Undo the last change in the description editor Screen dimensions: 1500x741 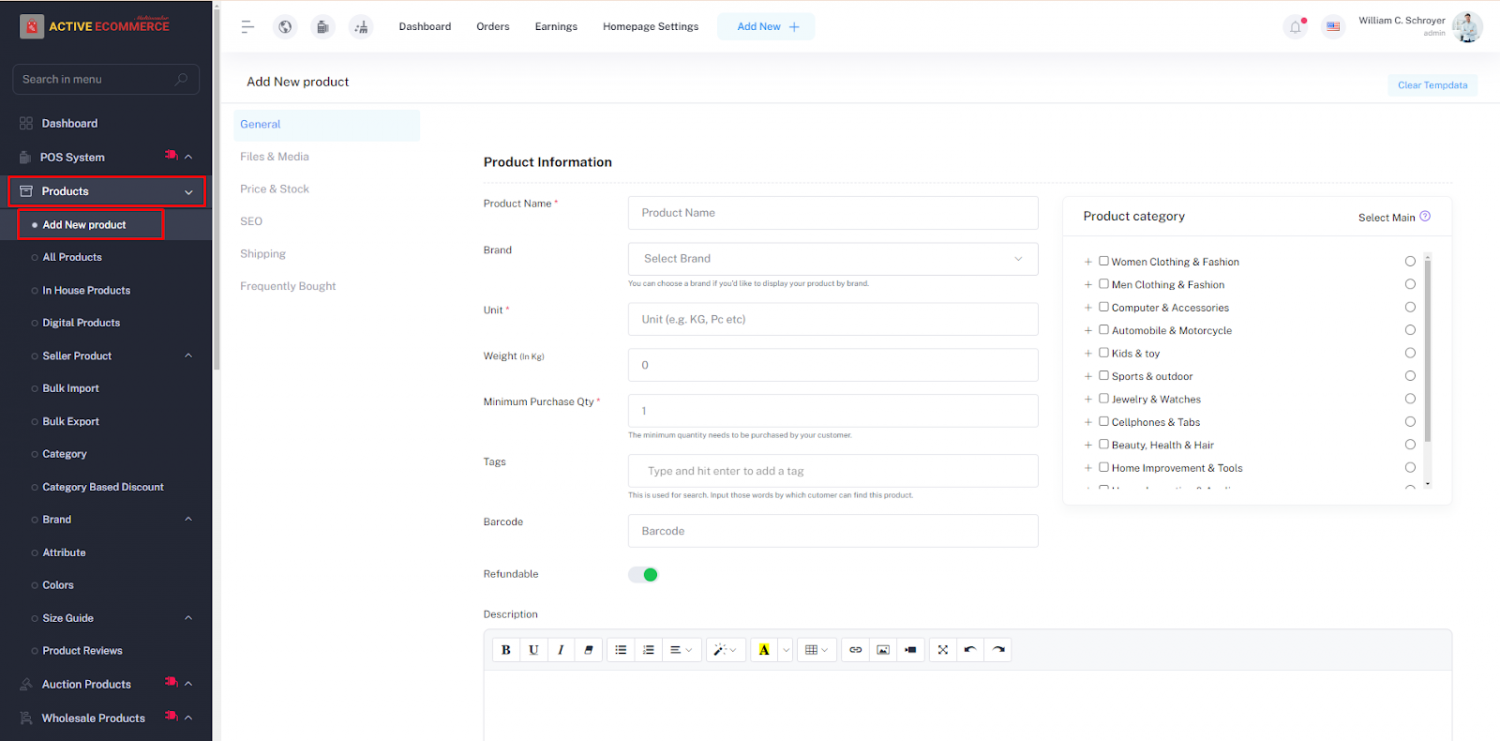pyautogui.click(x=969, y=649)
